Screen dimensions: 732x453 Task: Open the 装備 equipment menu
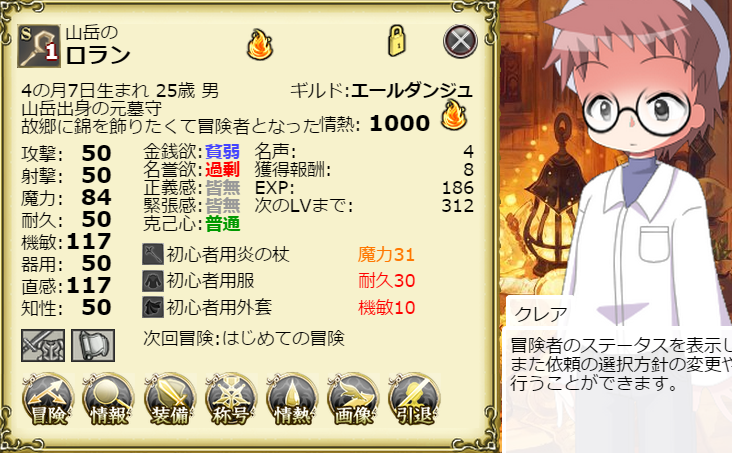169,399
